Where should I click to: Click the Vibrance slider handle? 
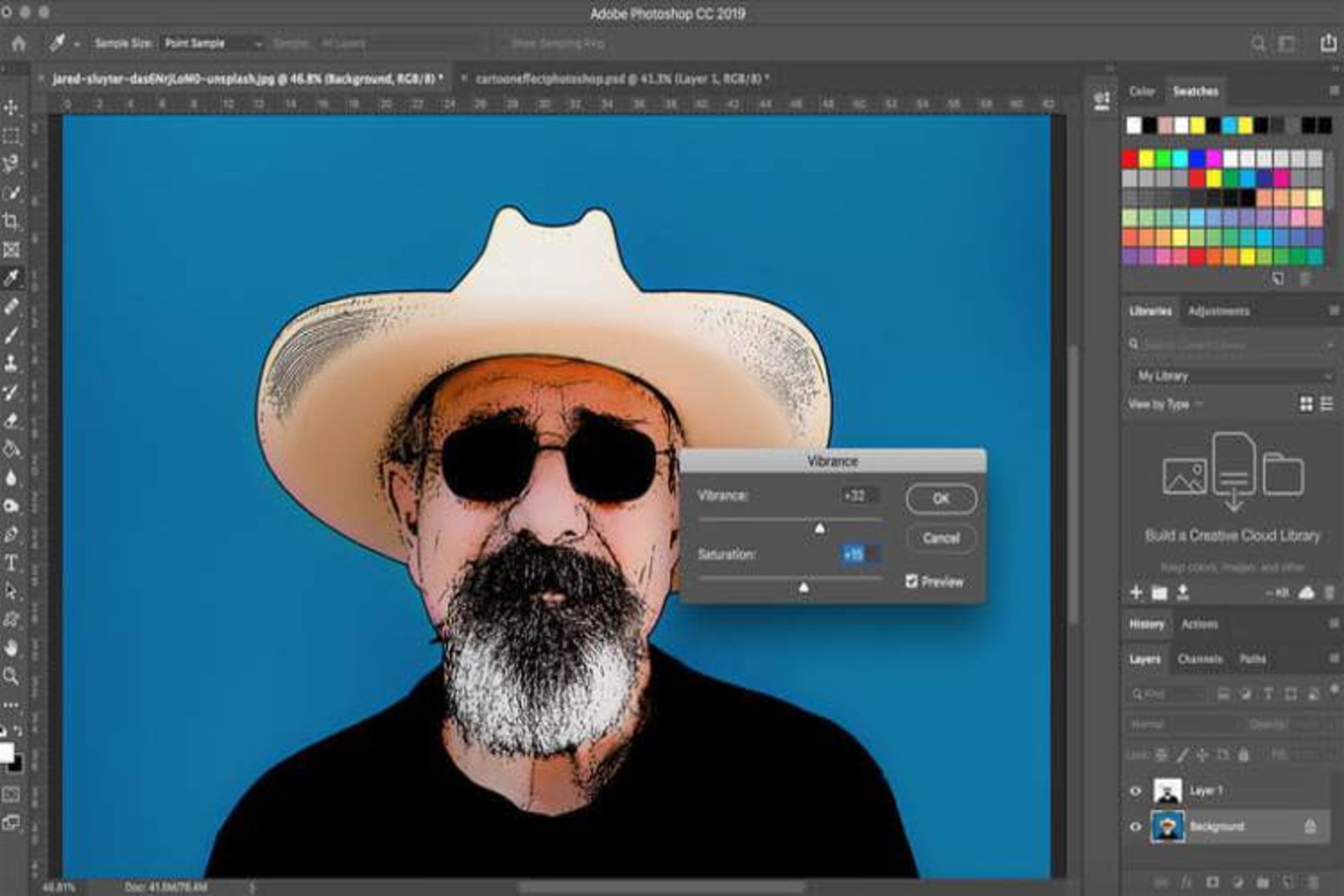pos(819,528)
